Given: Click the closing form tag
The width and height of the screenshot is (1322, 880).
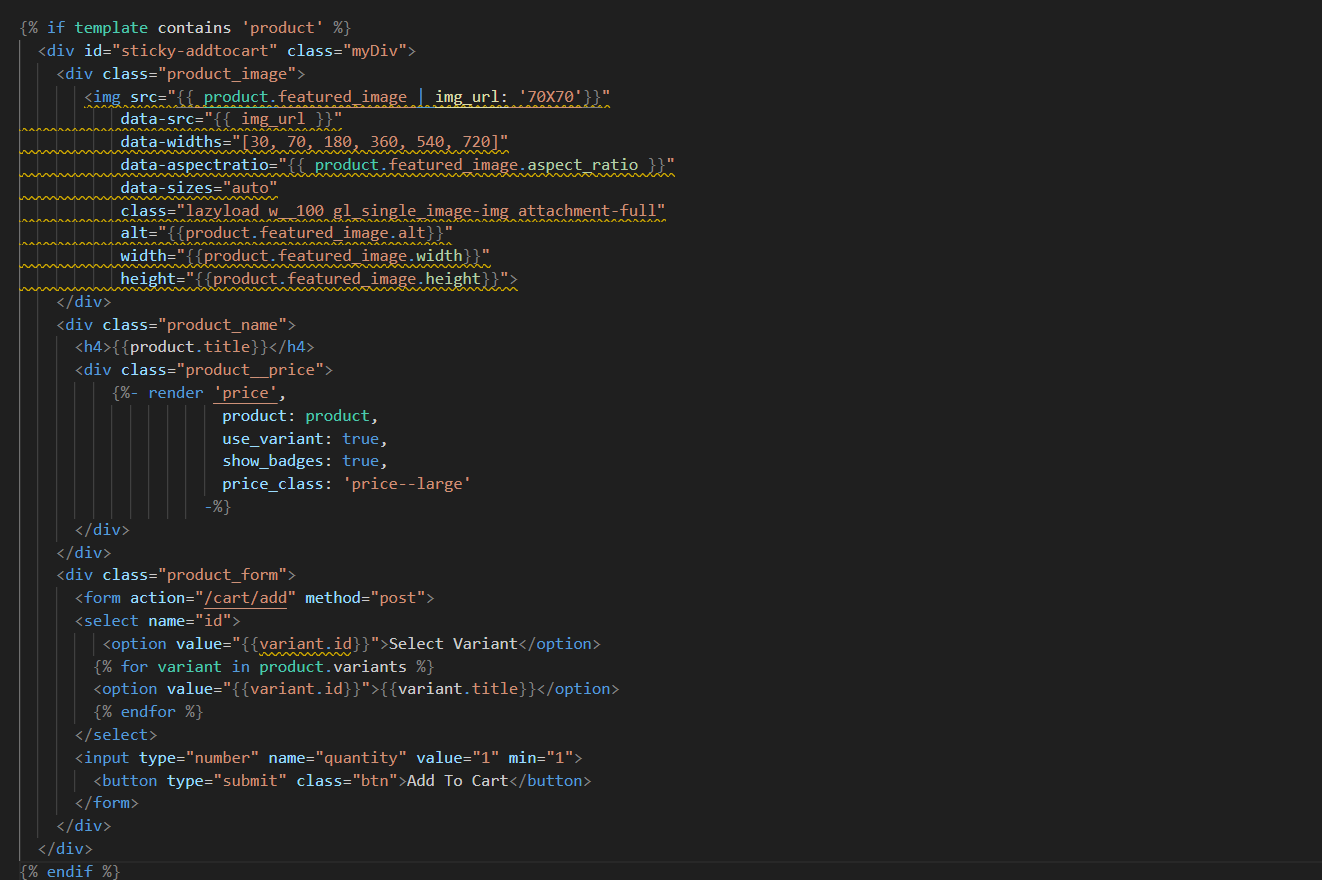Looking at the screenshot, I should (x=107, y=803).
